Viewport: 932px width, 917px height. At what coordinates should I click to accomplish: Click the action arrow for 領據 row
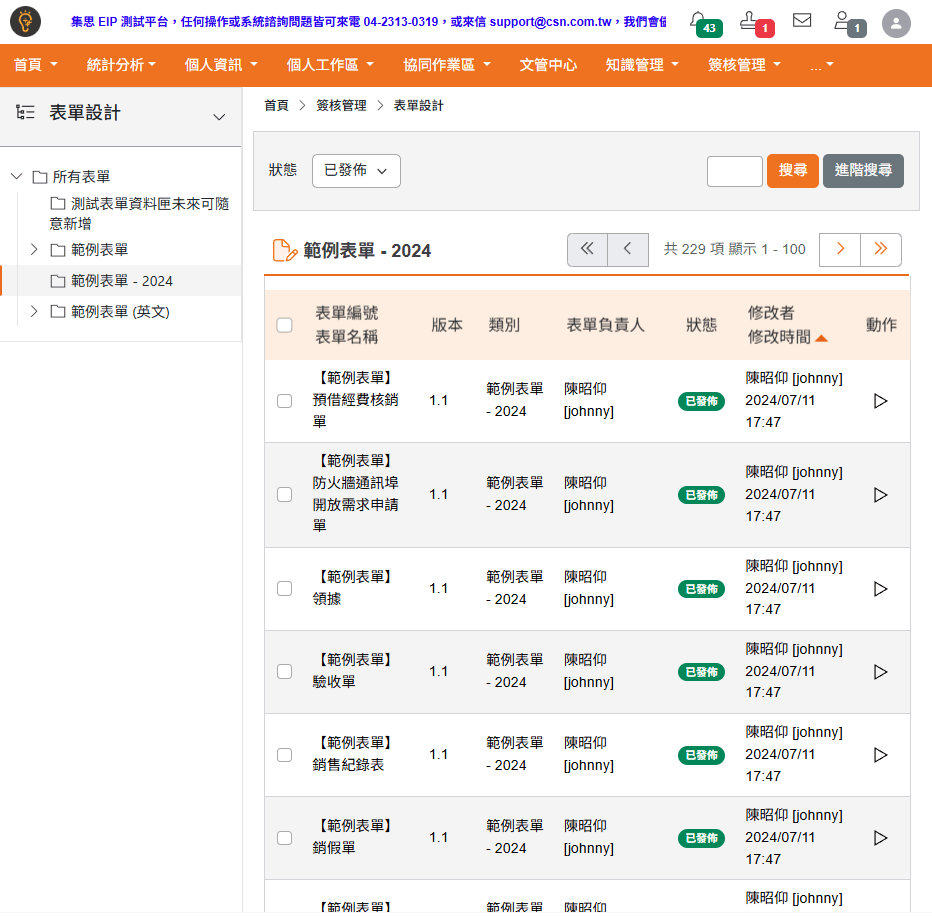(880, 589)
